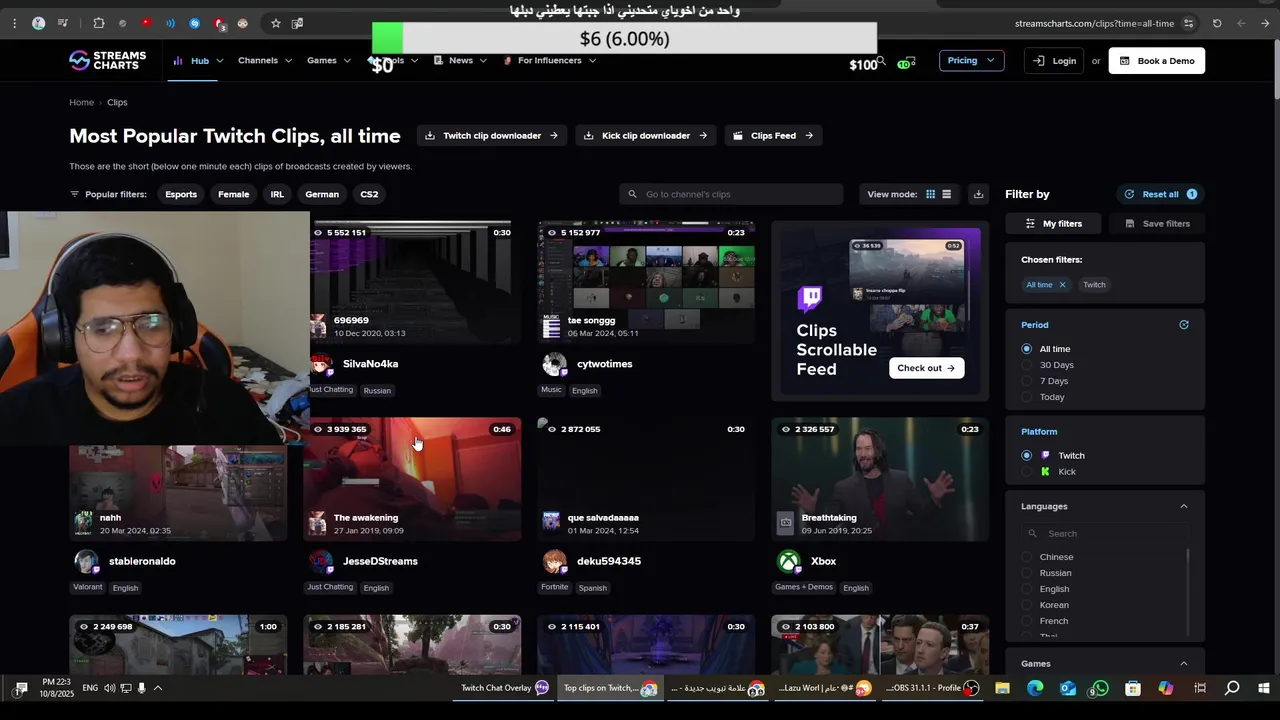Select 30 Days period radio
The height and width of the screenshot is (720, 1280).
pos(1026,365)
